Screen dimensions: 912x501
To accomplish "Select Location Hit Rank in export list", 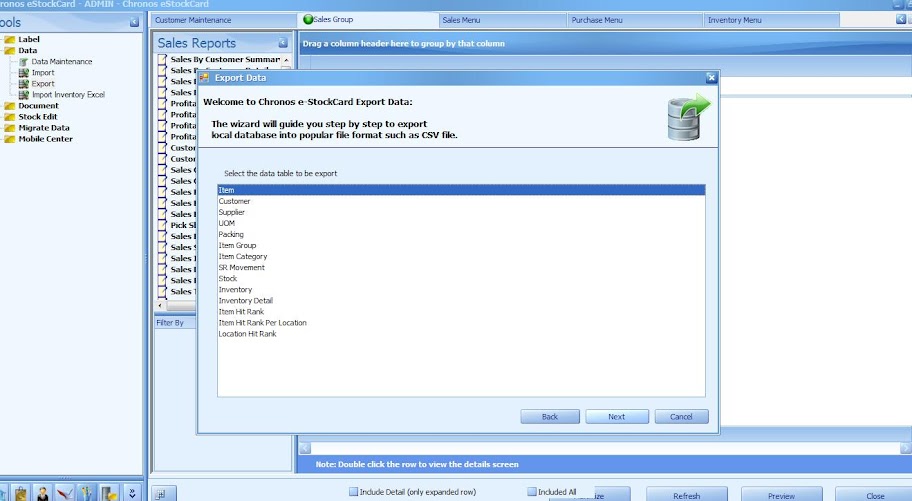I will tap(461, 334).
